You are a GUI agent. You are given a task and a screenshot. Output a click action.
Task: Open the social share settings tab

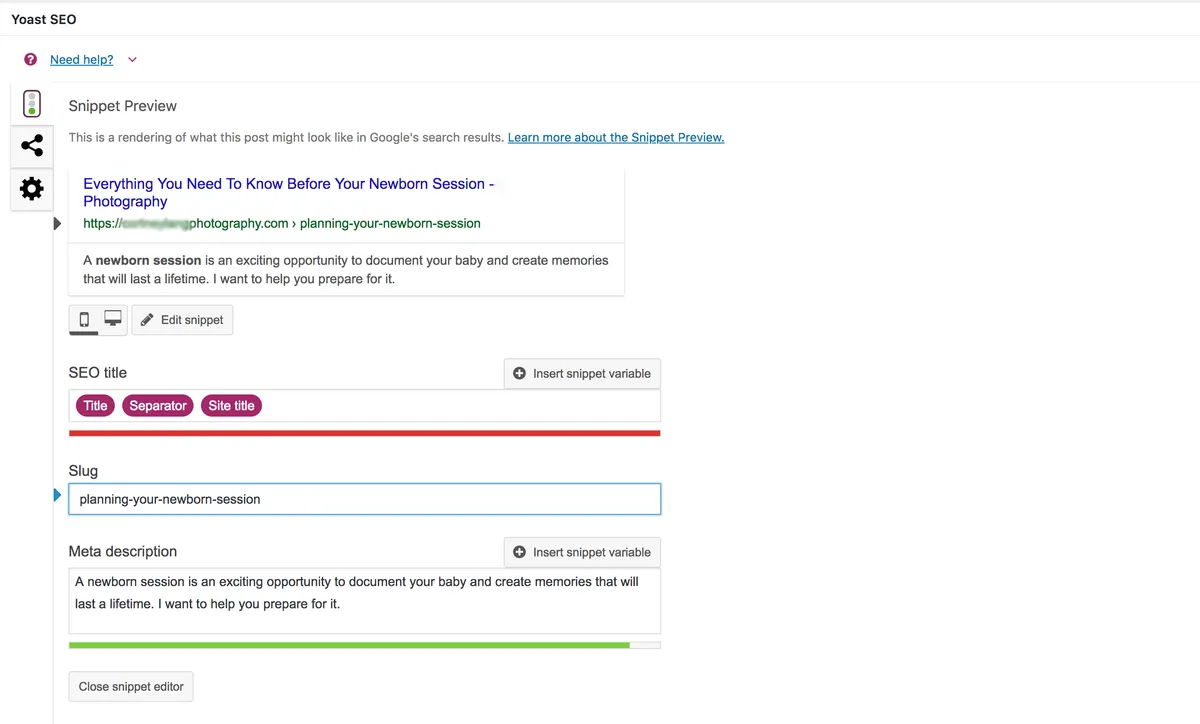click(x=32, y=146)
